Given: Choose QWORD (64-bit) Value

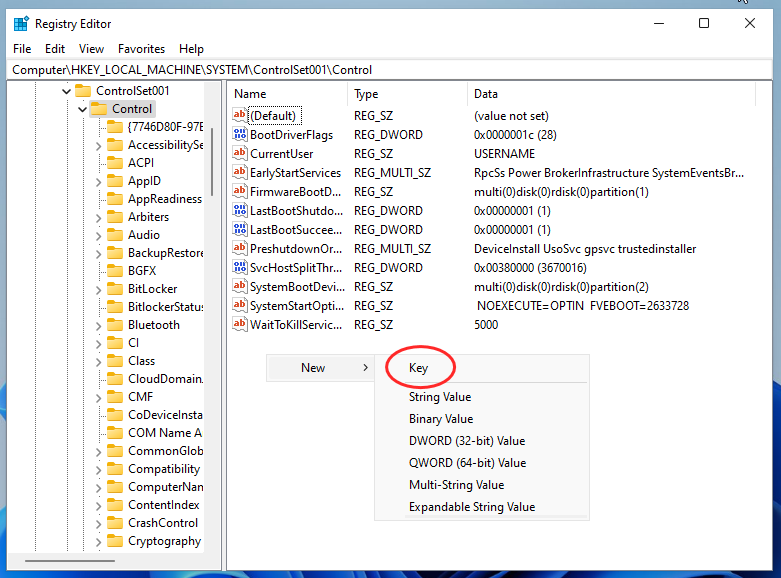Looking at the screenshot, I should click(x=482, y=462).
